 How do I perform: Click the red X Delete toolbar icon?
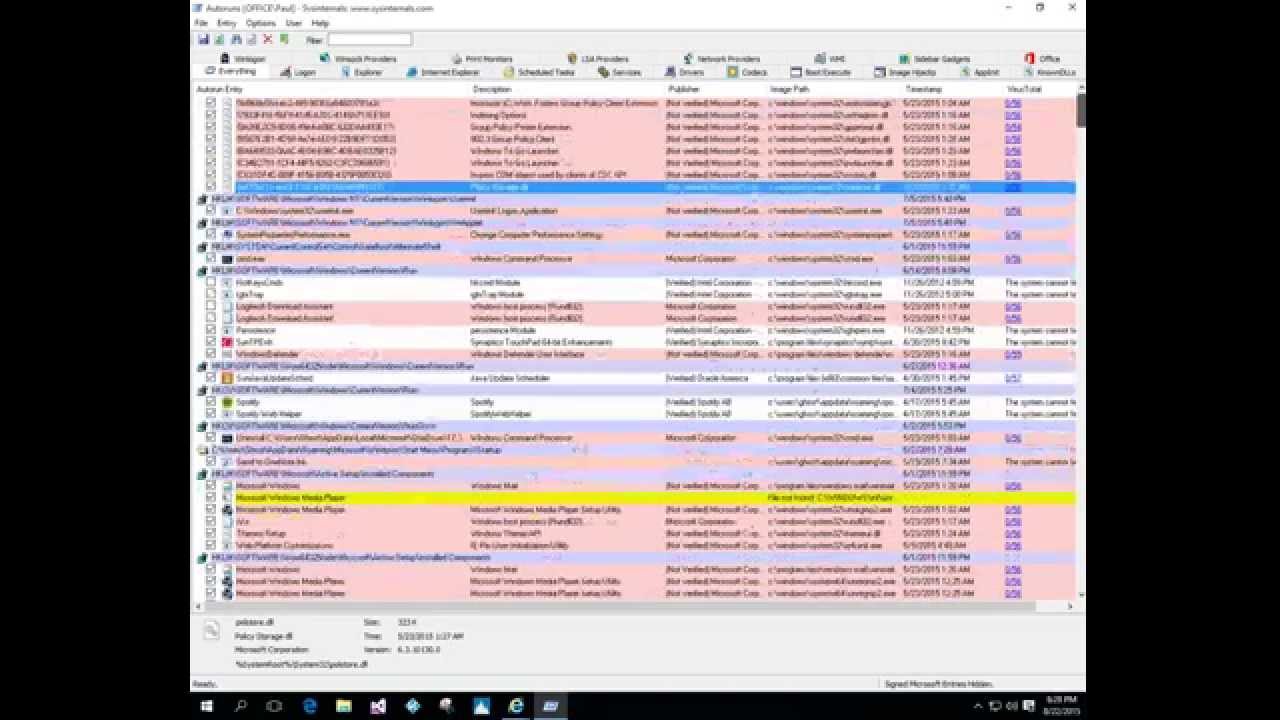268,39
